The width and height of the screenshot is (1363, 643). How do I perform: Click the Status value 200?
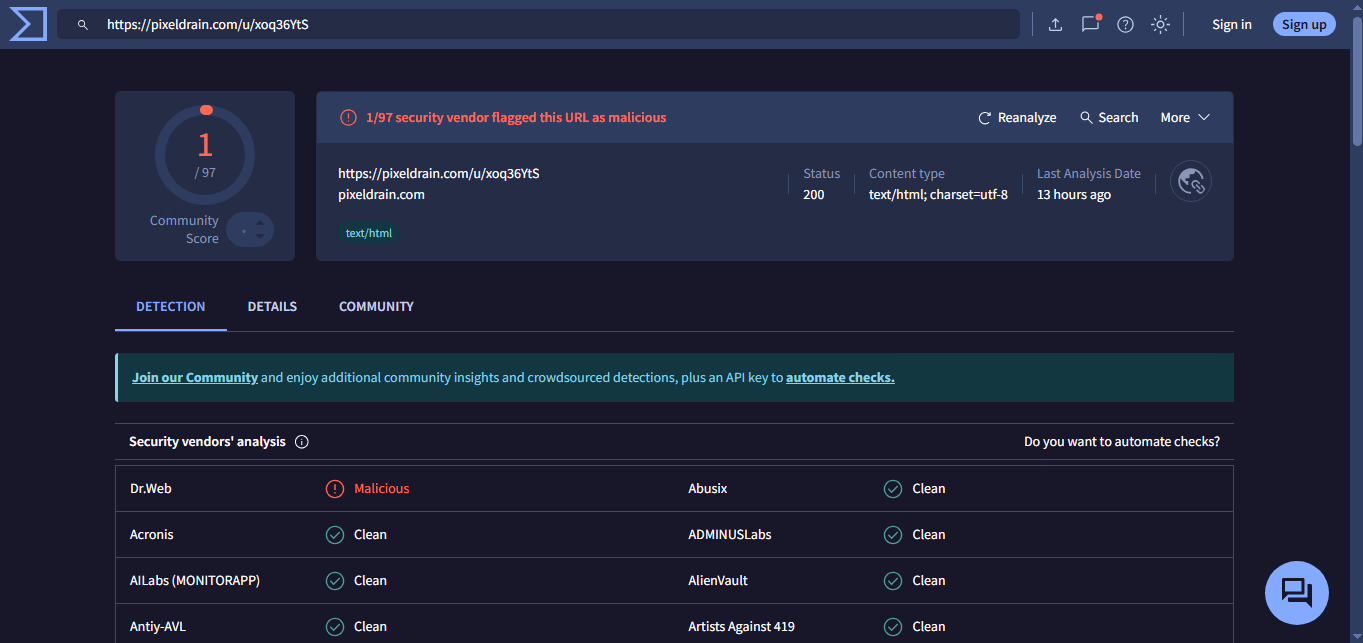click(814, 195)
